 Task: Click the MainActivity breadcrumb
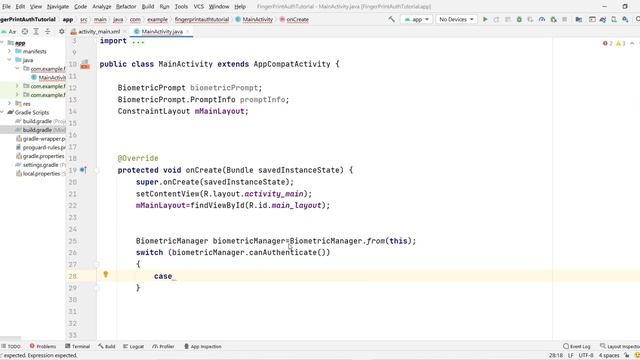coord(254,19)
